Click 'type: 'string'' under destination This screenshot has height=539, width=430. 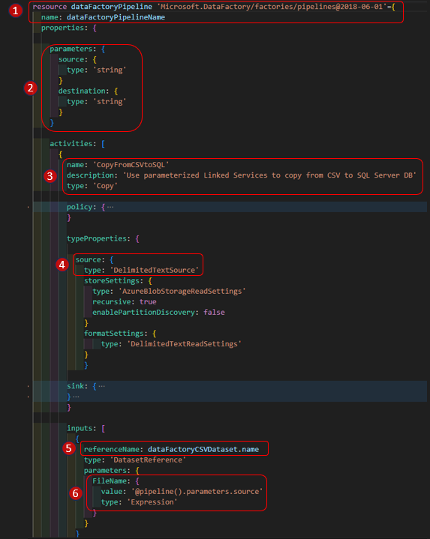coord(97,102)
